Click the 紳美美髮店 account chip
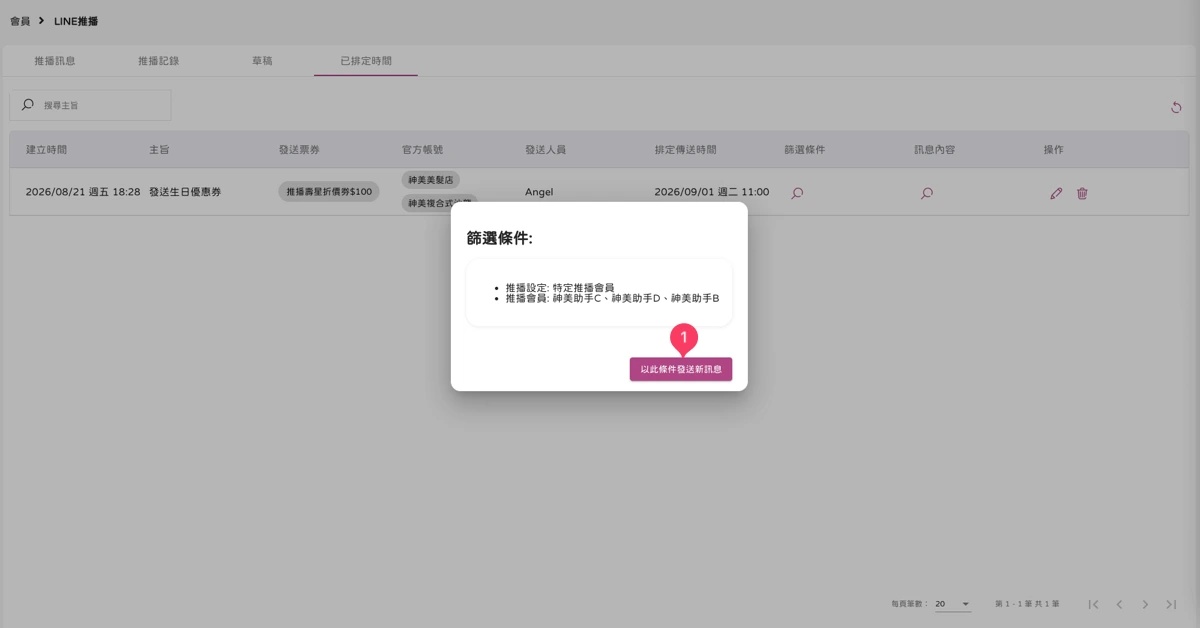The image size is (1200, 628). tap(431, 180)
